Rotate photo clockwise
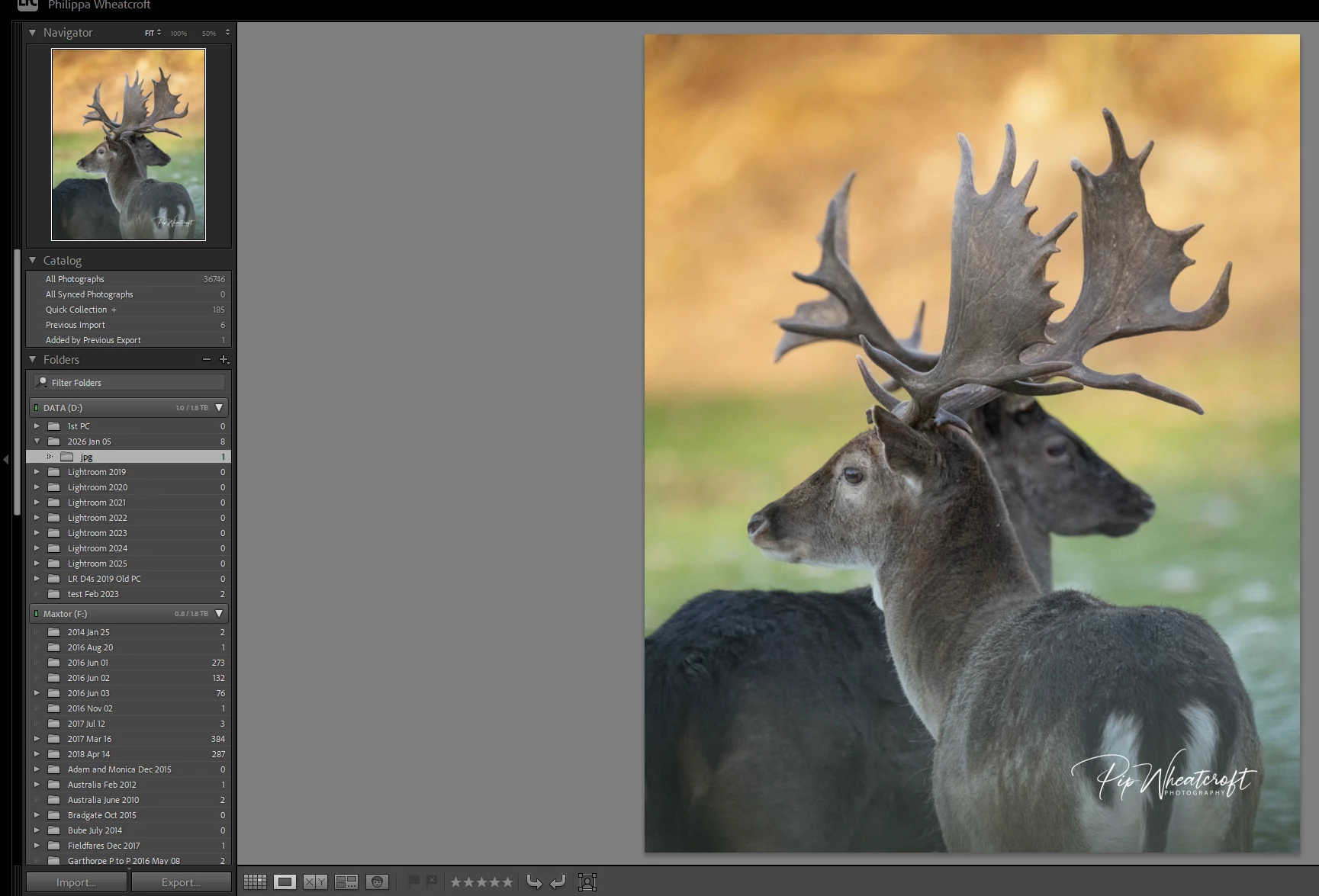Image resolution: width=1319 pixels, height=896 pixels. (558, 882)
